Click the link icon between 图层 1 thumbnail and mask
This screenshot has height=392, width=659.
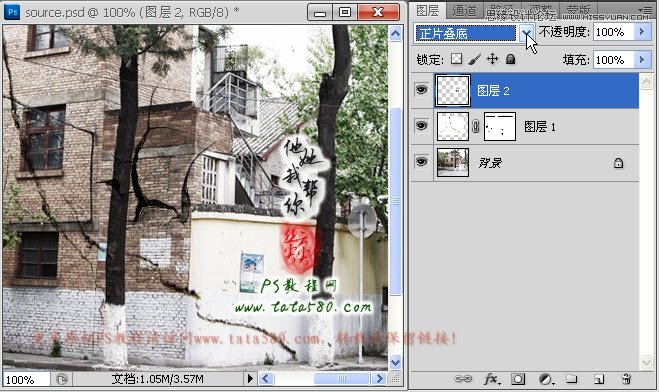click(476, 126)
